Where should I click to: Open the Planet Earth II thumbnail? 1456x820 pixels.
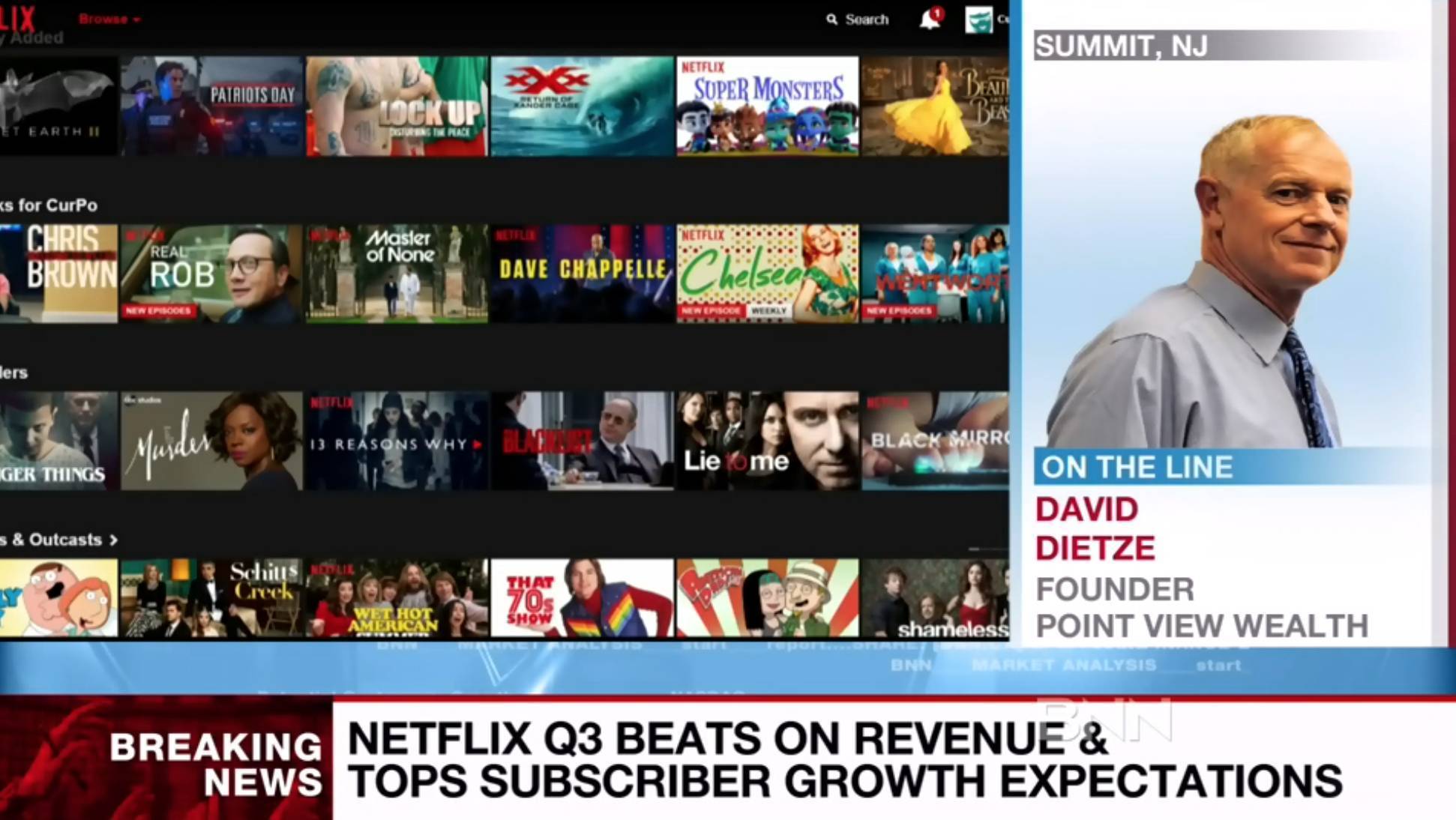pyautogui.click(x=58, y=106)
